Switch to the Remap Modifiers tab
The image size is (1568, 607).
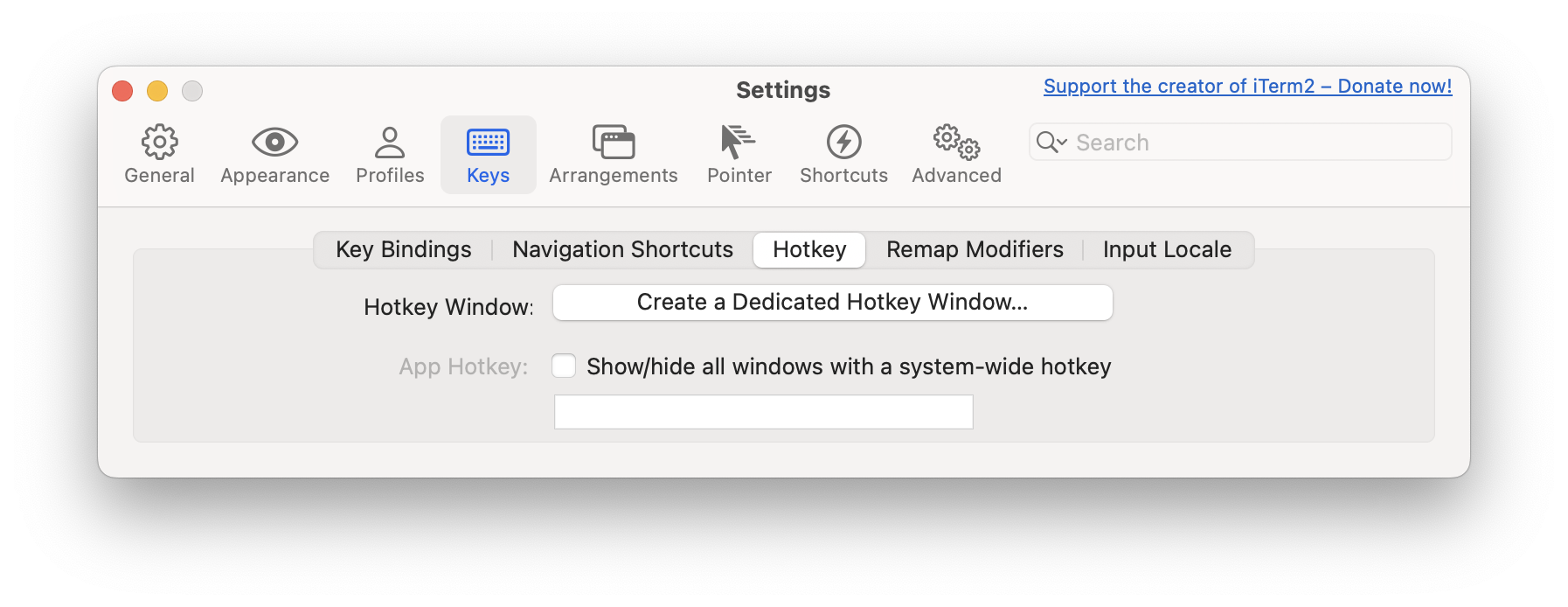(x=975, y=250)
